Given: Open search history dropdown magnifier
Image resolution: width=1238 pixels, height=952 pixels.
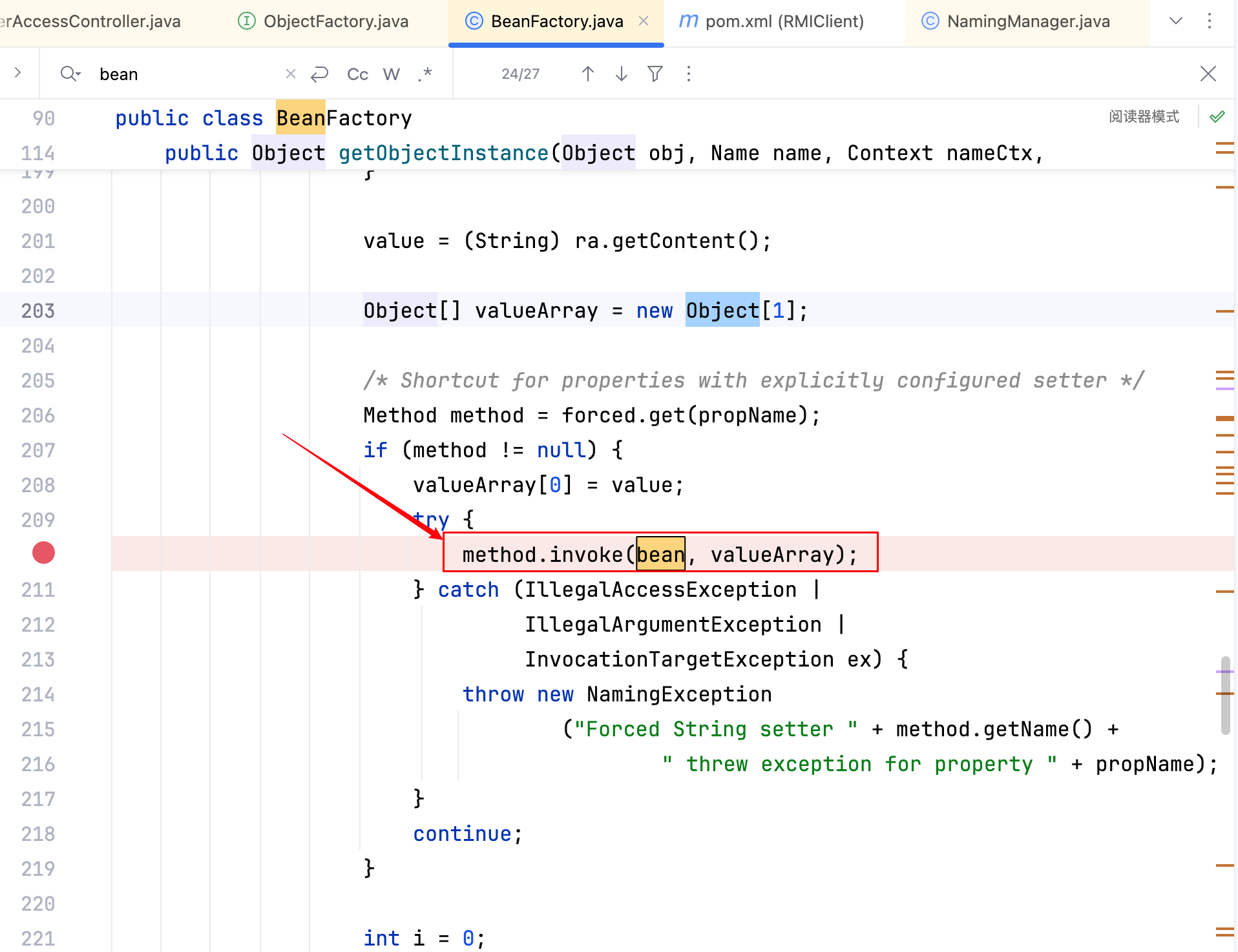Looking at the screenshot, I should [x=70, y=74].
